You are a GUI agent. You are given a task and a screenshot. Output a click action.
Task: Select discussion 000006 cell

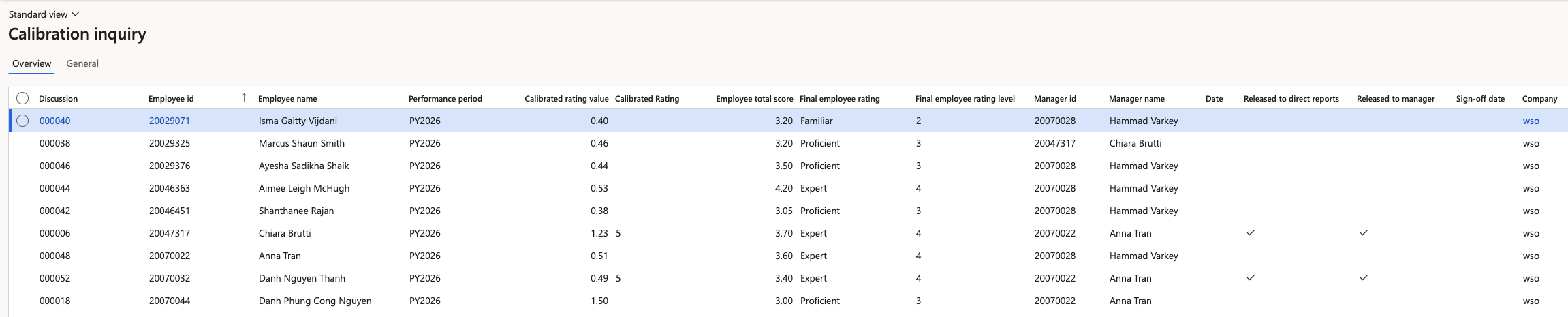pos(54,233)
